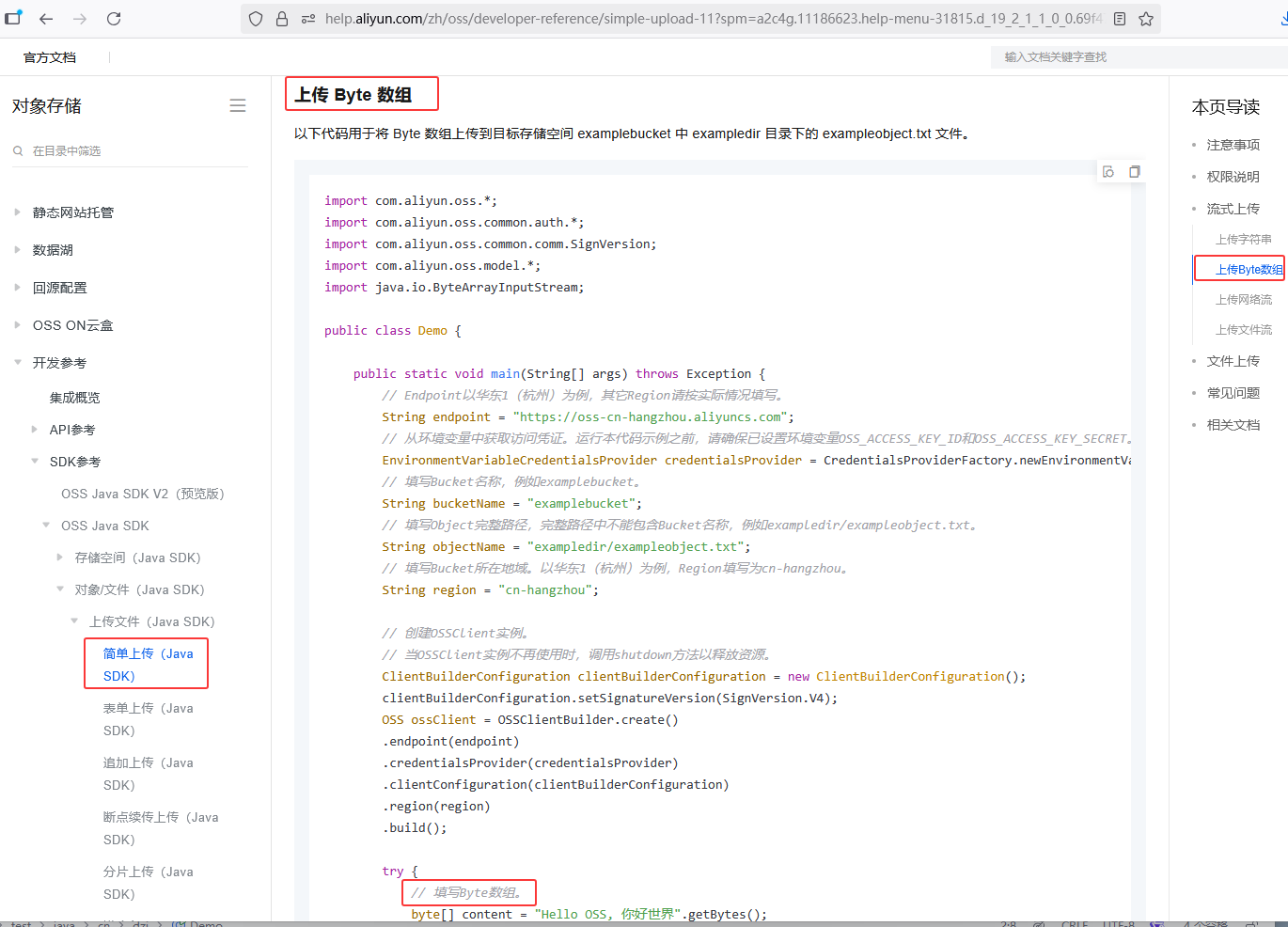Click the 在目录中筛选 filter field
Image resolution: width=1288 pixels, height=927 pixels.
[132, 151]
